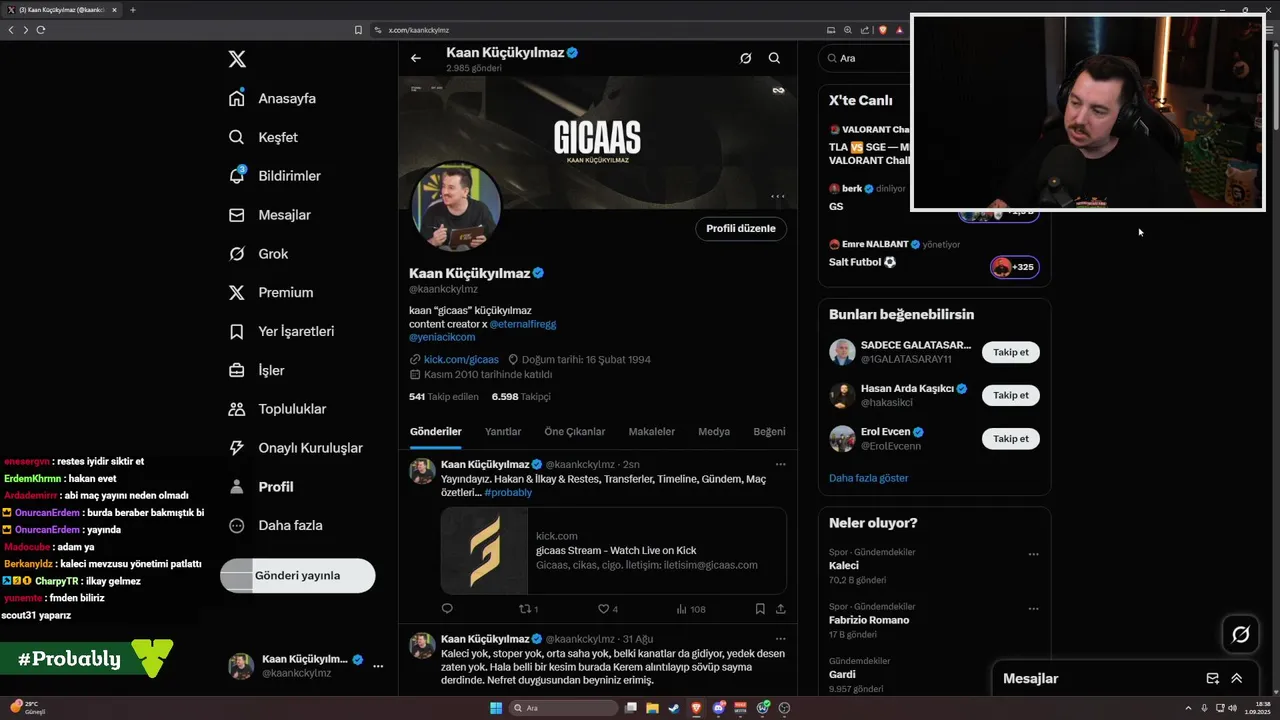
Task: Click floating Grok button
Action: (1241, 634)
